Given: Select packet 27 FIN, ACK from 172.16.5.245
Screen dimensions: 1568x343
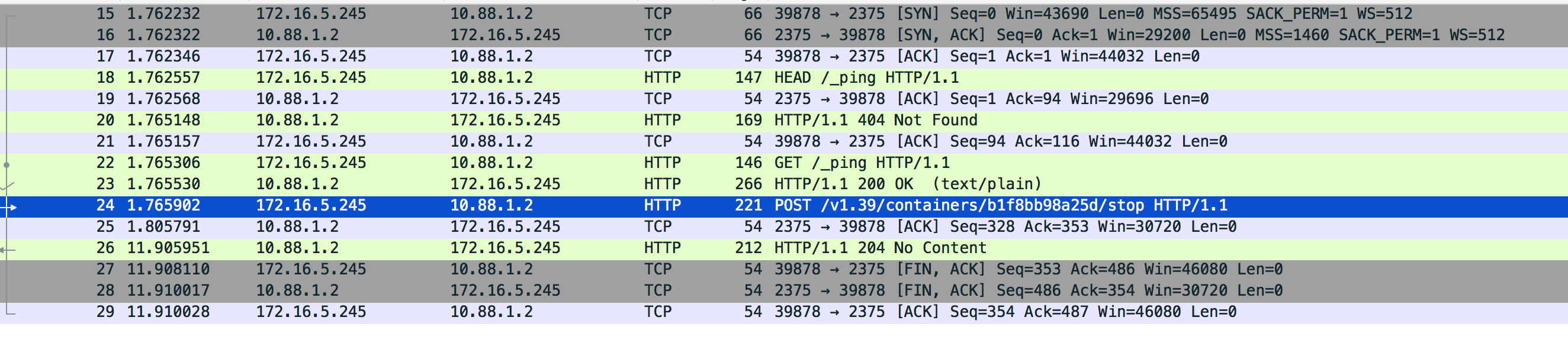Looking at the screenshot, I should click(784, 270).
